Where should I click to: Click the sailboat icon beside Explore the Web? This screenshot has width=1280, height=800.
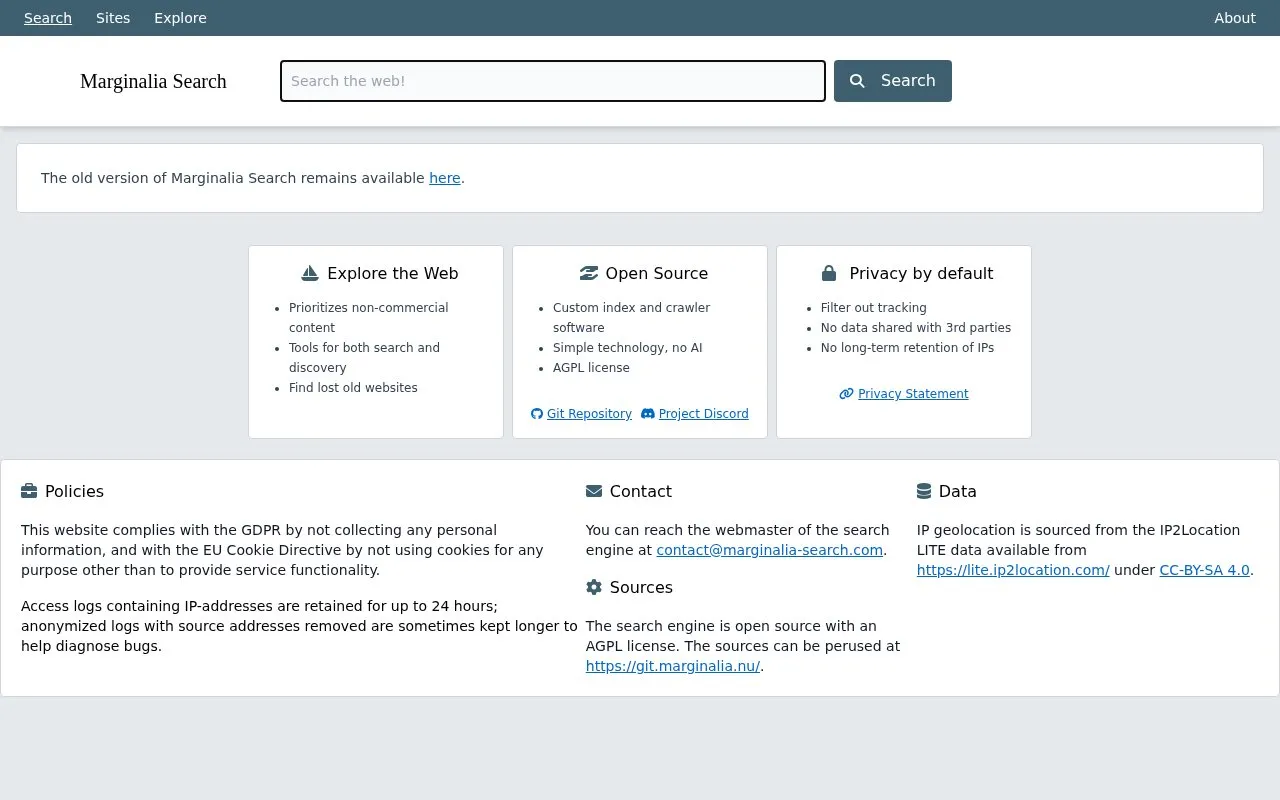point(310,273)
